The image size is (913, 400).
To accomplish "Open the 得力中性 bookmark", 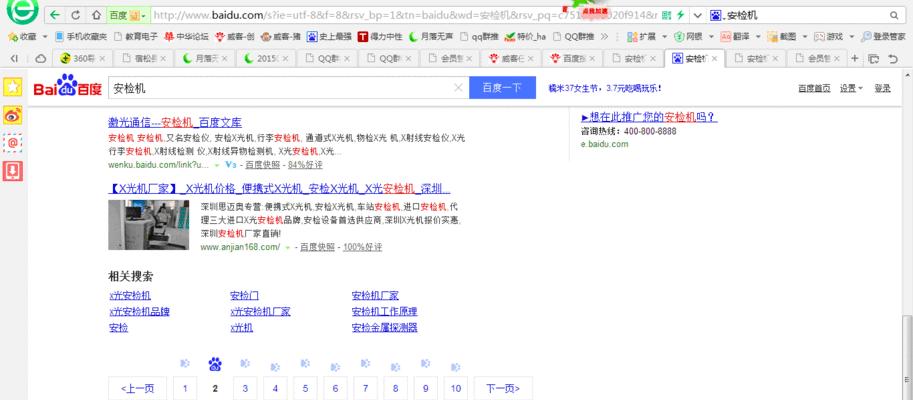I will [380, 36].
